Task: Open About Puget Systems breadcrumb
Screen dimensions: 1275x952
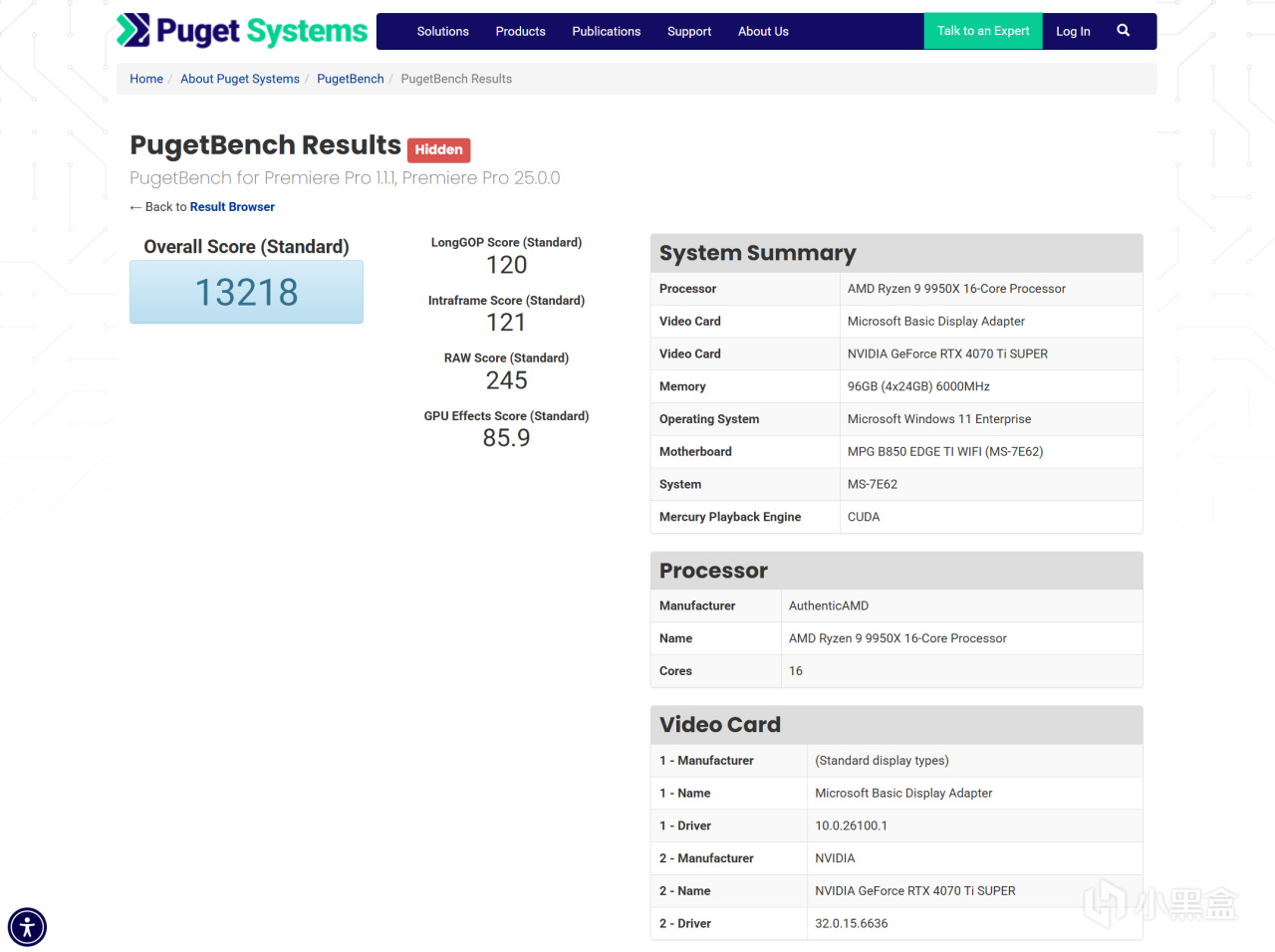Action: [240, 79]
